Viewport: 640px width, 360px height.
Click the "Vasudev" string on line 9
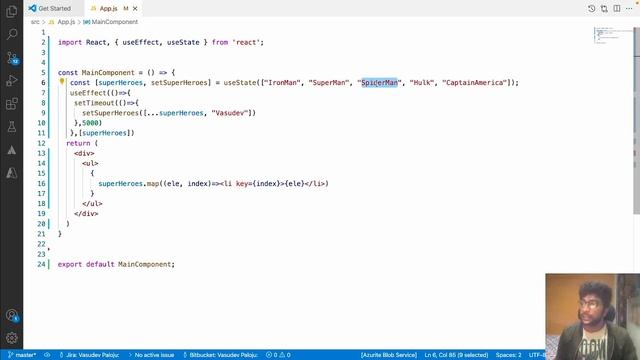(x=230, y=113)
